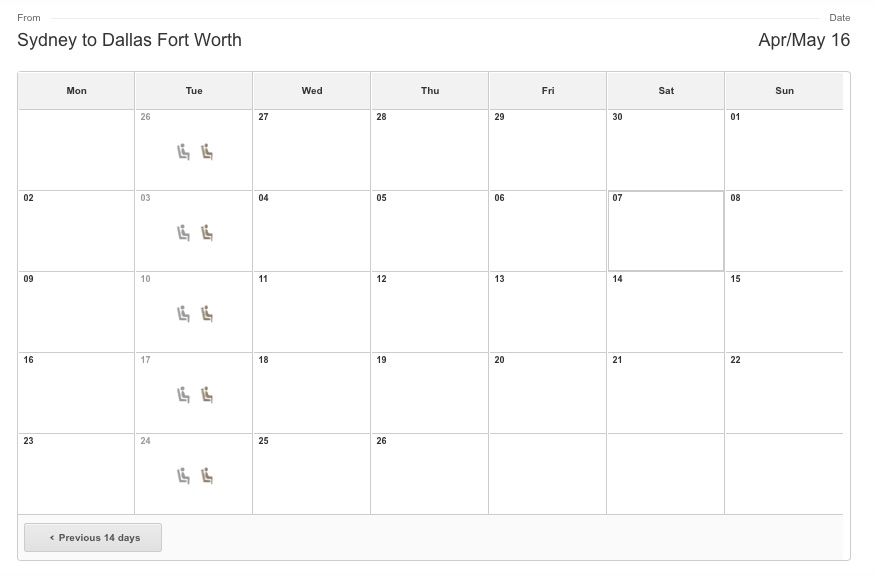Click the grey seat icon on Tuesday 26
Viewport: 875px width, 577px height.
point(184,152)
